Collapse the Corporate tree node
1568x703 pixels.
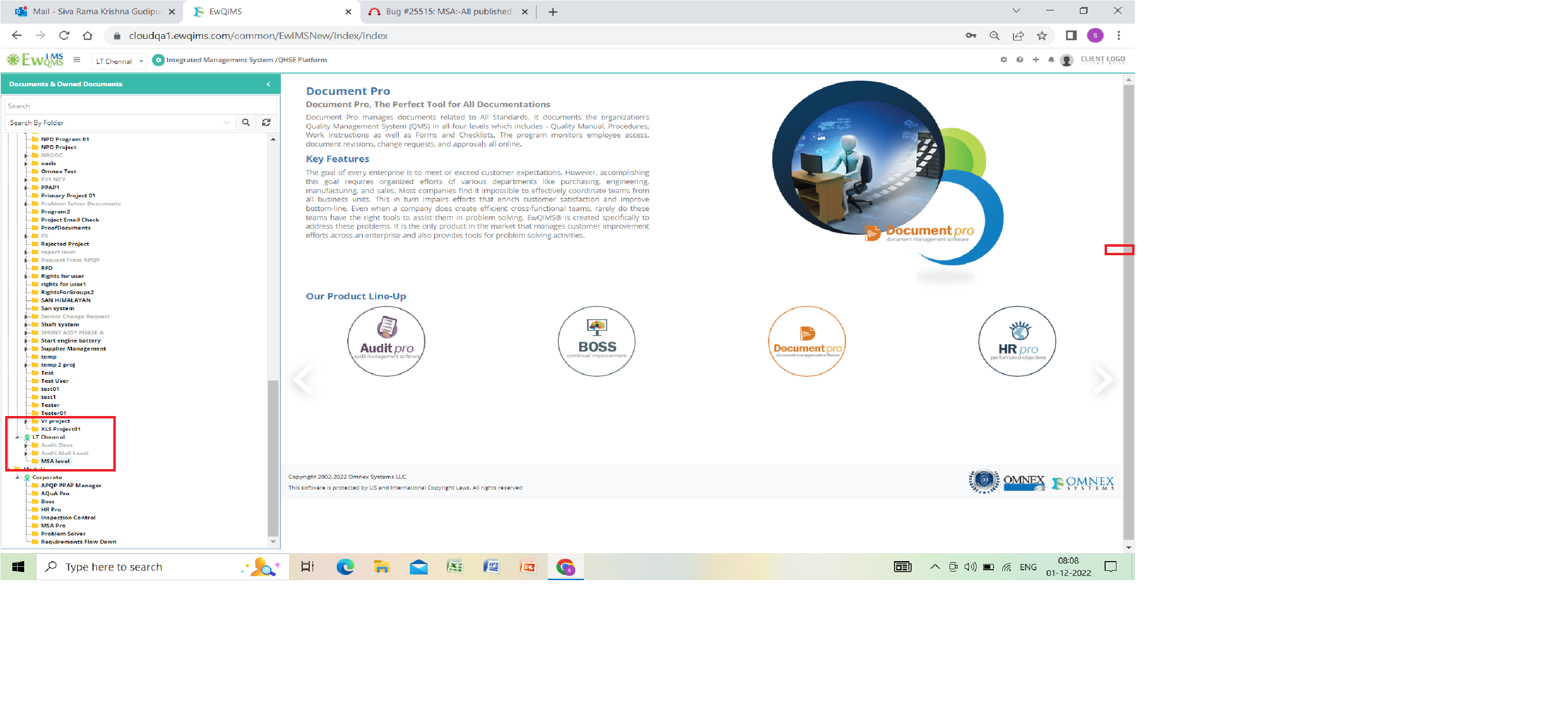(x=17, y=477)
